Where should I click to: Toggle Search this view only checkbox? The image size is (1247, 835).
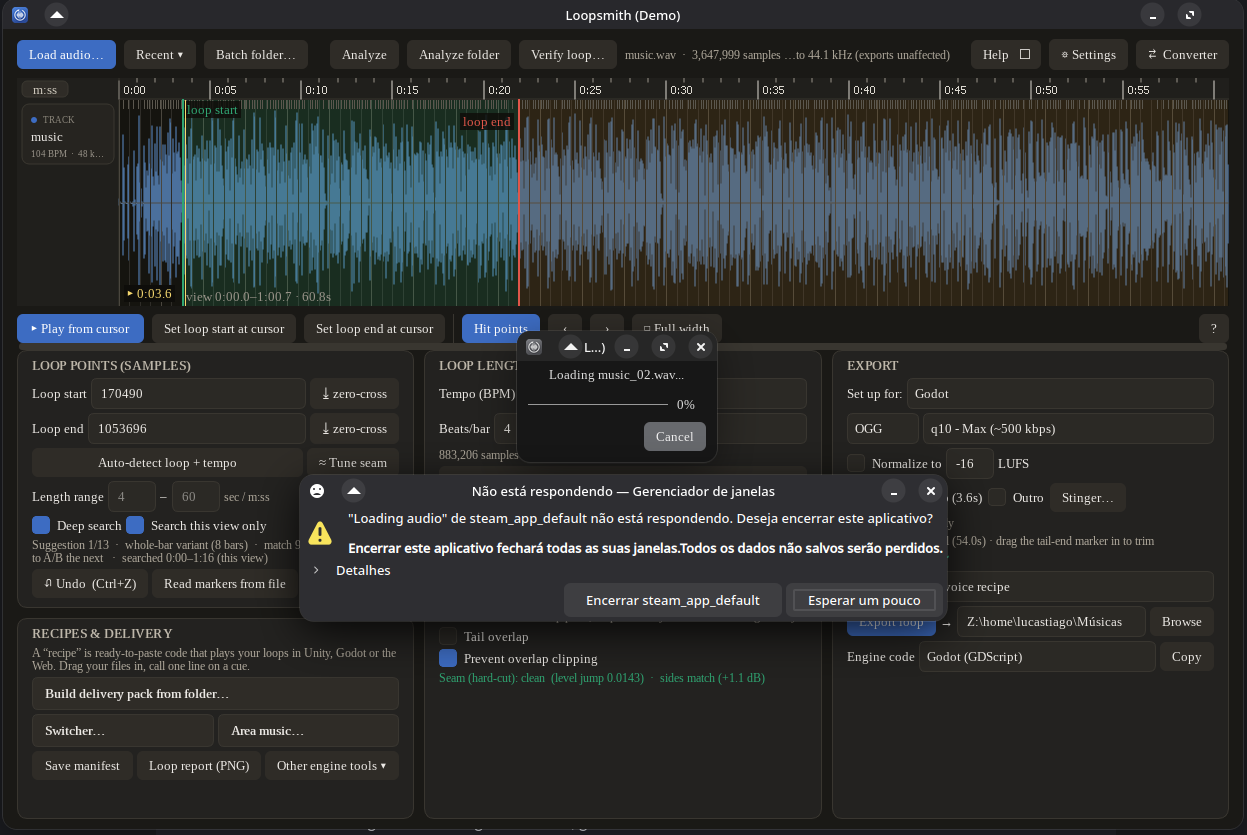(x=135, y=525)
